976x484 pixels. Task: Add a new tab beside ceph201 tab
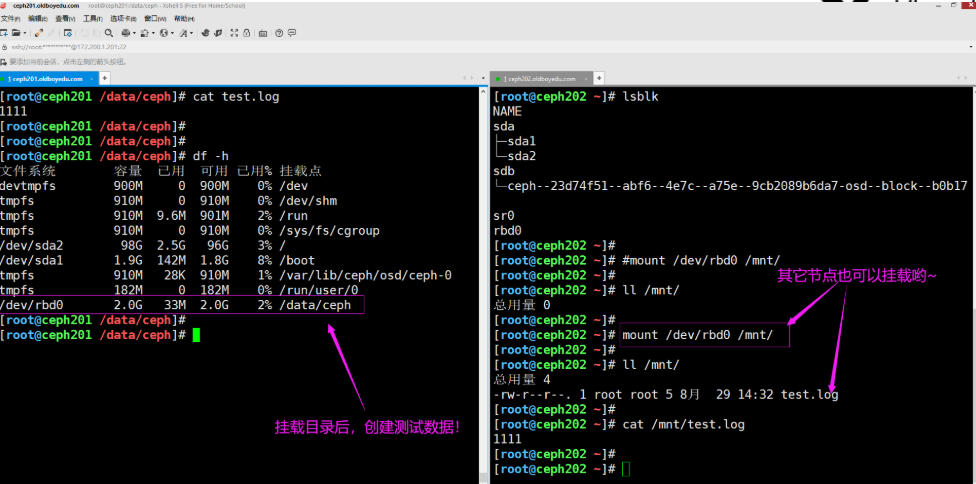point(106,78)
